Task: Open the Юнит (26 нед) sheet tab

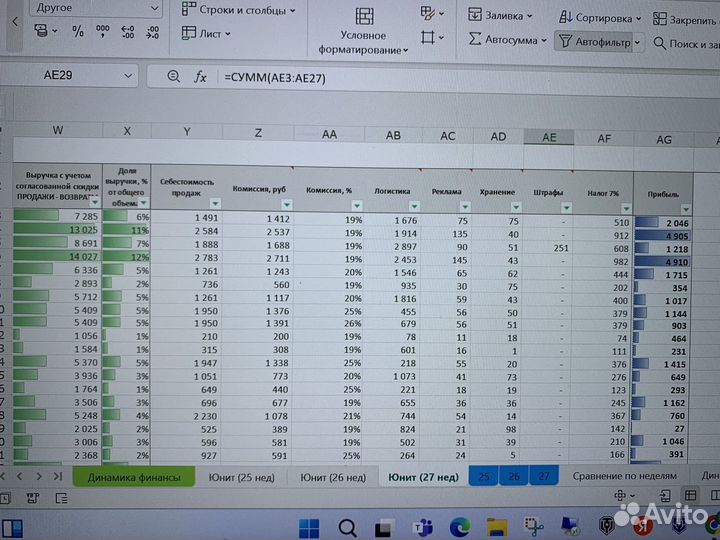Action: tap(325, 477)
